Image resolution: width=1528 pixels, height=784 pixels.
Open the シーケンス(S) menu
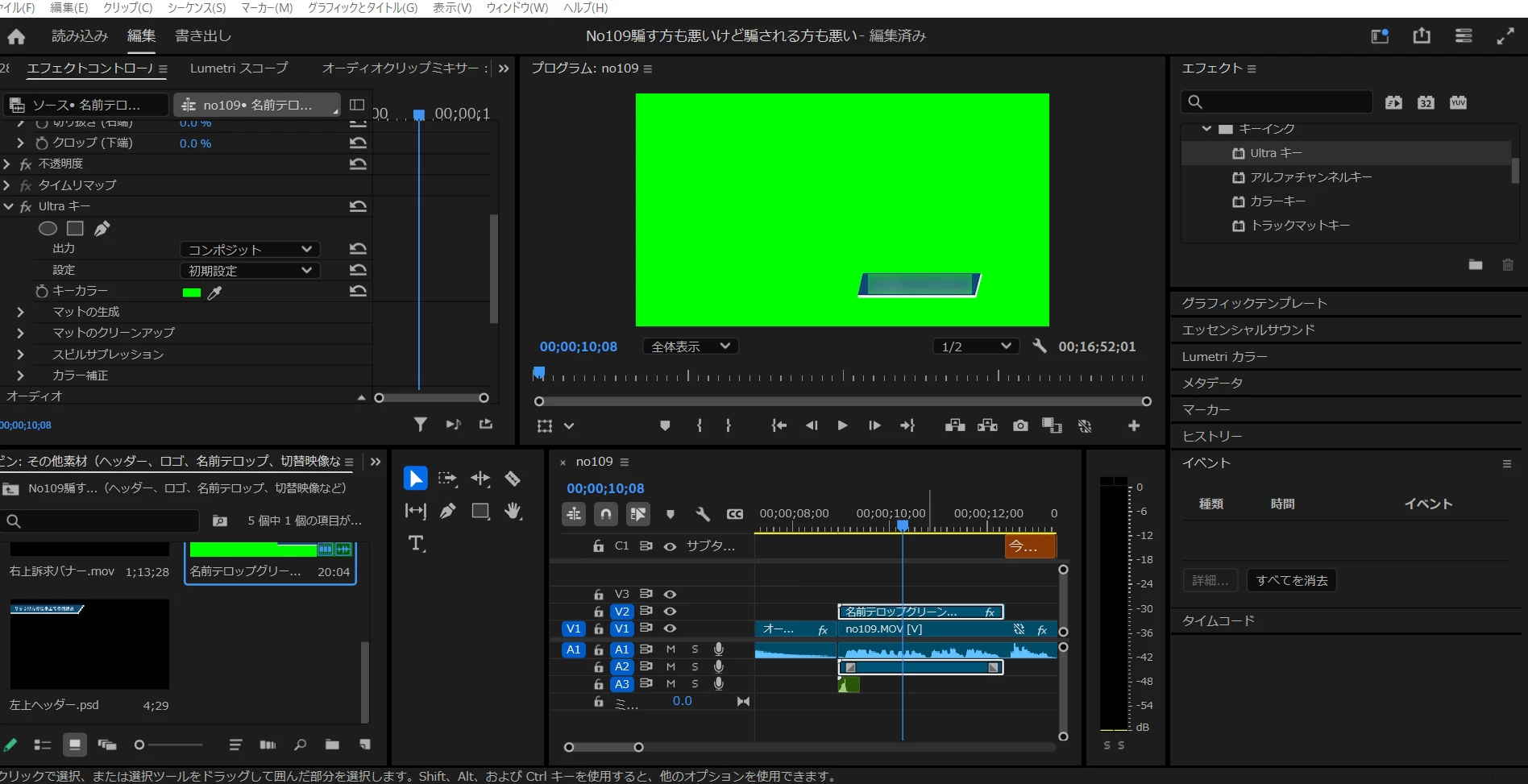coord(197,8)
